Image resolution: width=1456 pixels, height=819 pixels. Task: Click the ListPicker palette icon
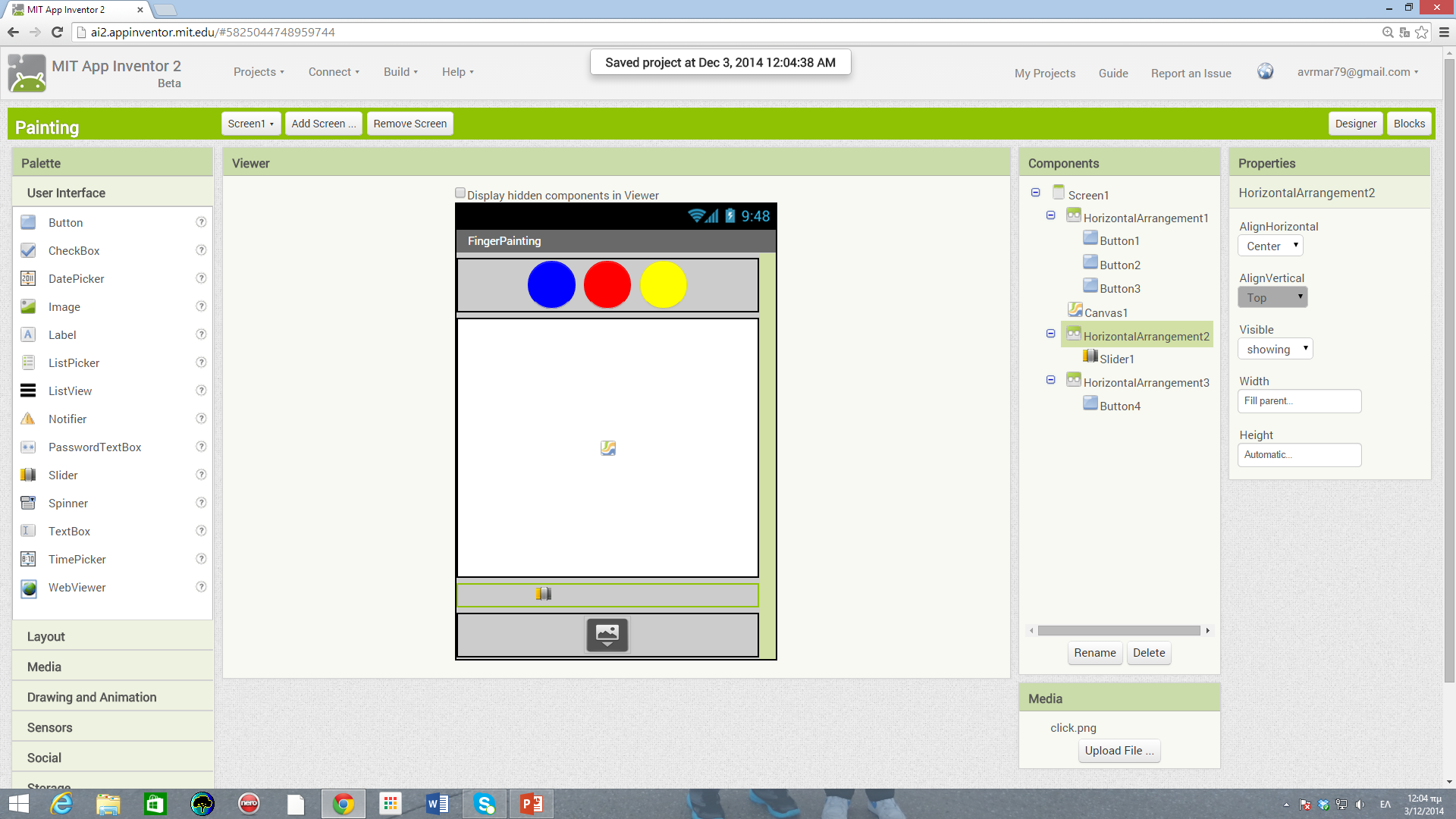pos(28,362)
